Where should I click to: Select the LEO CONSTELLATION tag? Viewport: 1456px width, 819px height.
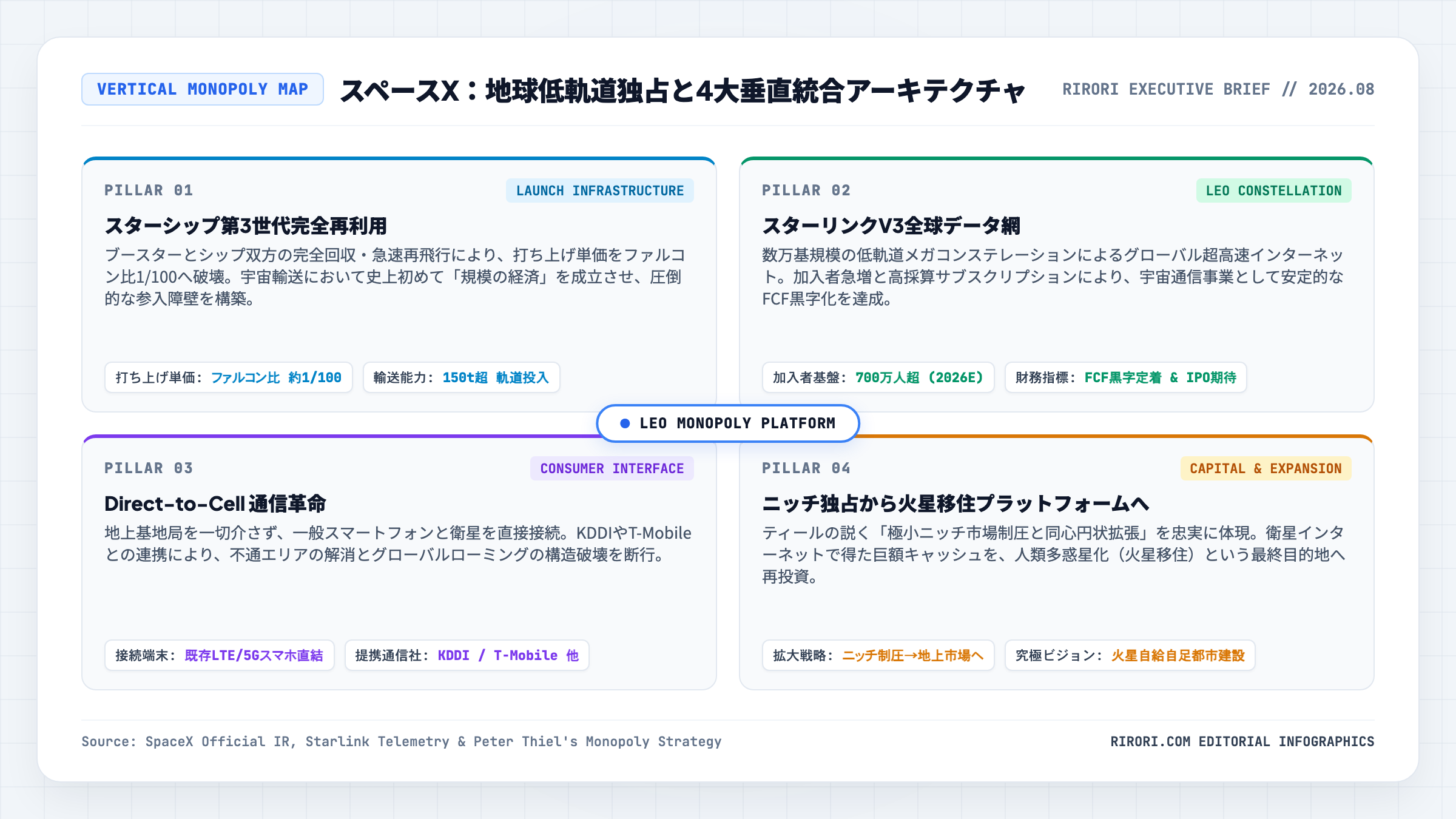click(1273, 190)
